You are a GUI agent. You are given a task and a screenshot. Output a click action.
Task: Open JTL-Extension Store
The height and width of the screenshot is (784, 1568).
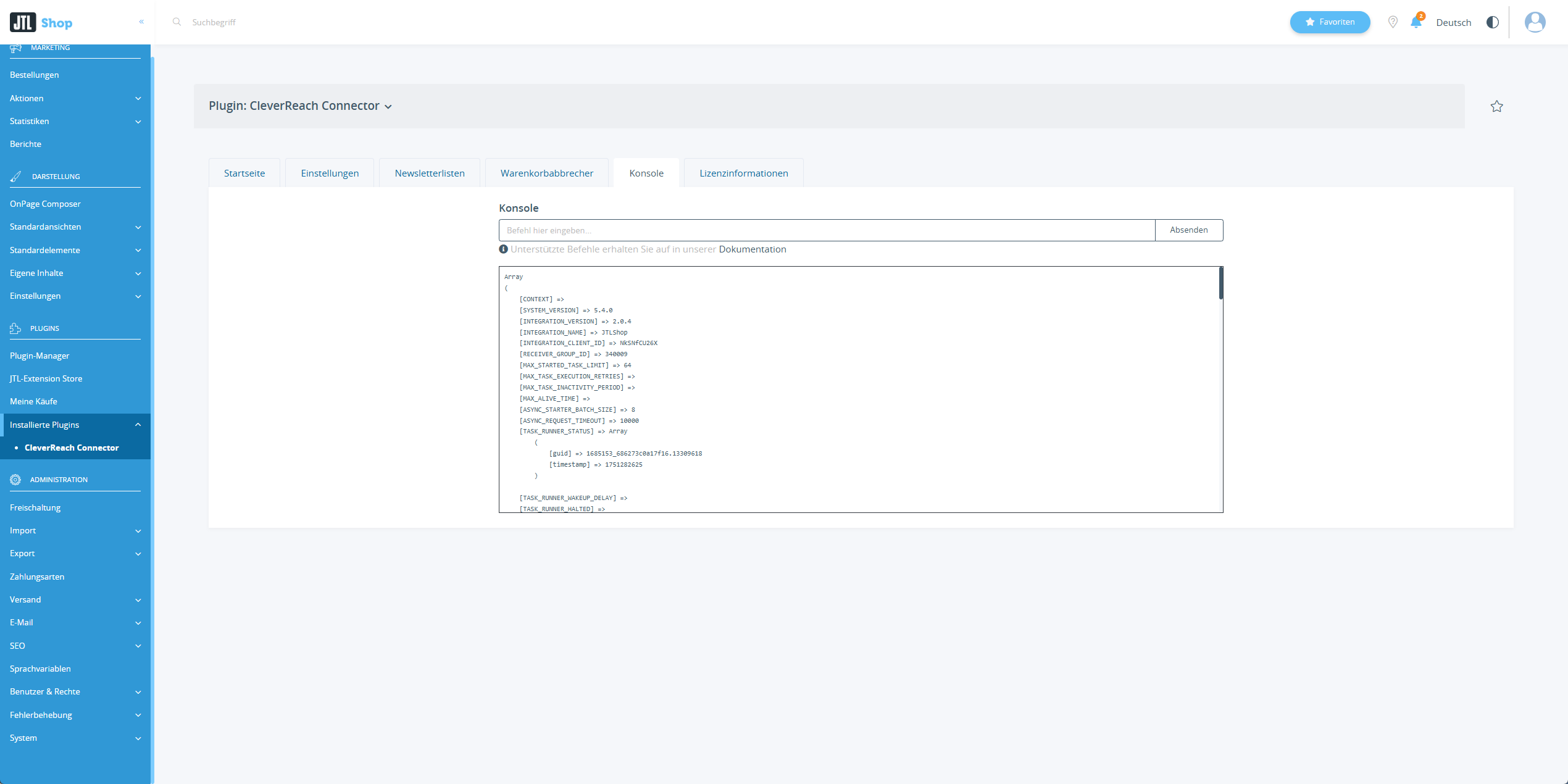46,378
